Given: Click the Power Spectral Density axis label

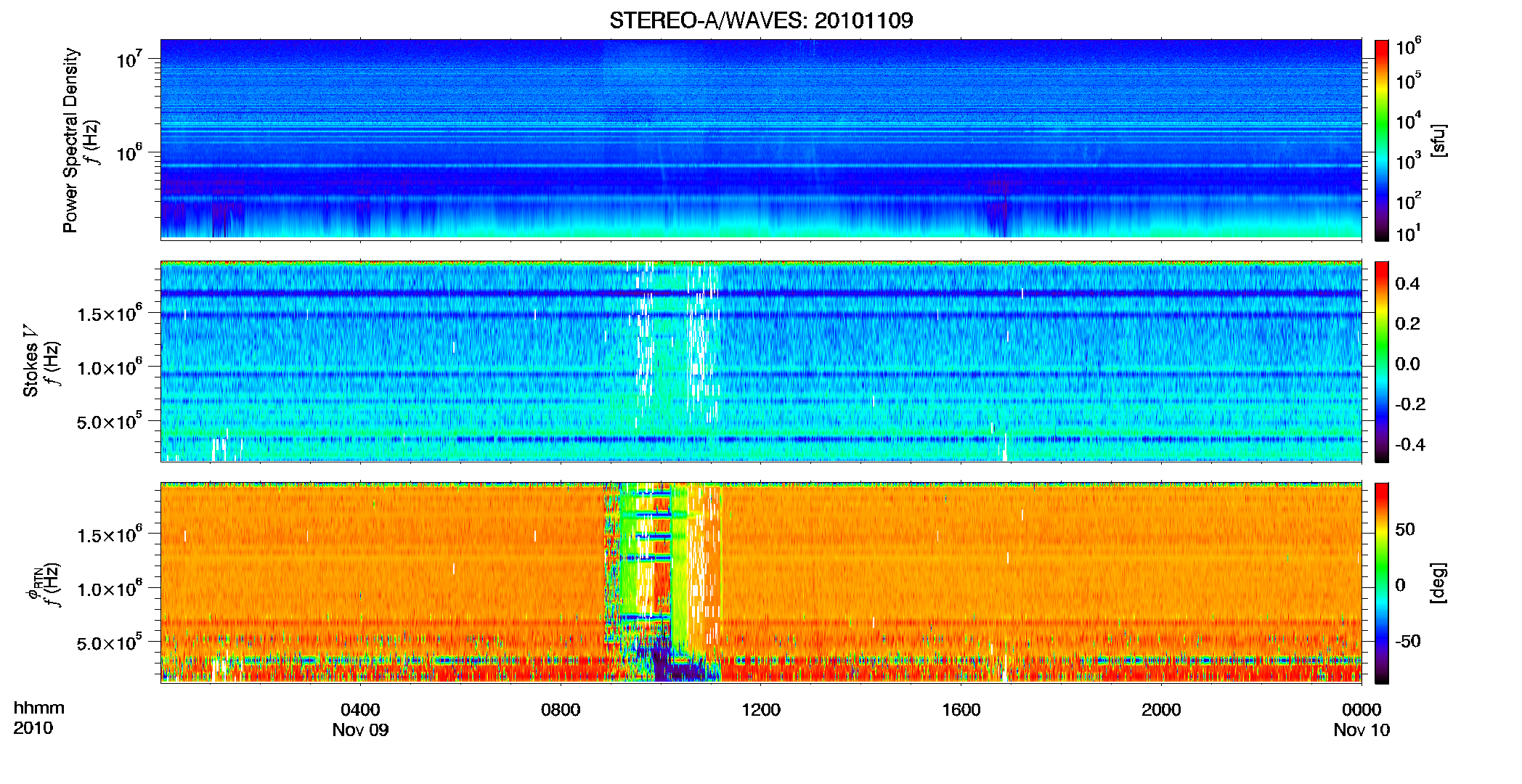Looking at the screenshot, I should 70,140.
